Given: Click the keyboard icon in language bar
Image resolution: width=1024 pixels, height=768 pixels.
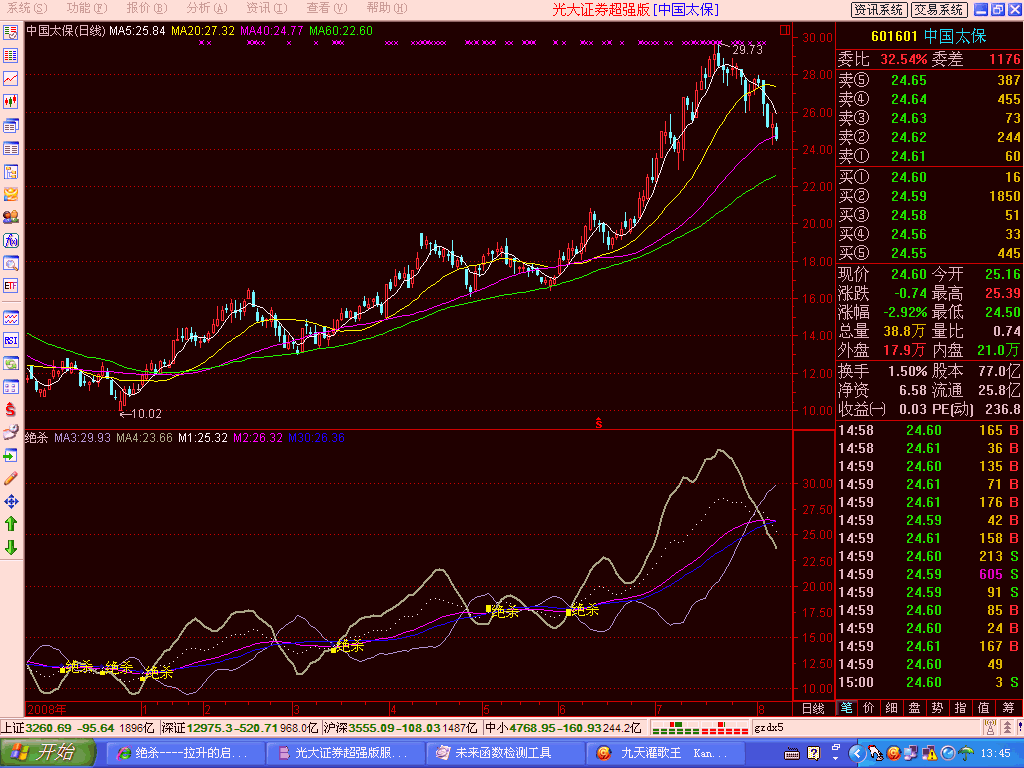Looking at the screenshot, I should (x=792, y=754).
